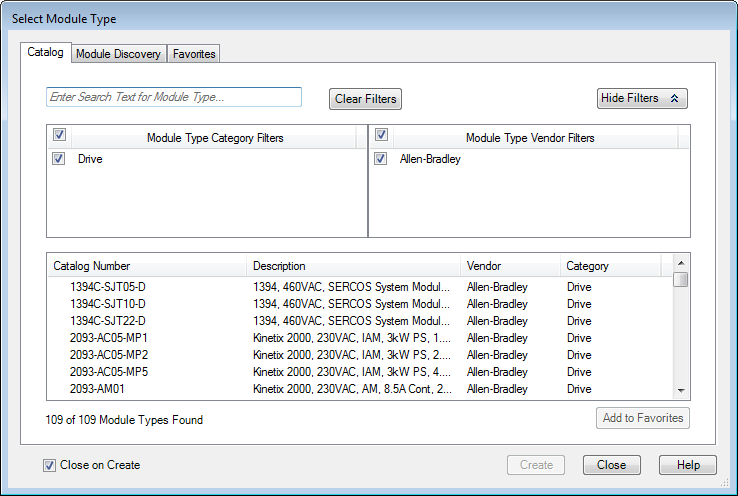Click in the module type search field

point(174,97)
